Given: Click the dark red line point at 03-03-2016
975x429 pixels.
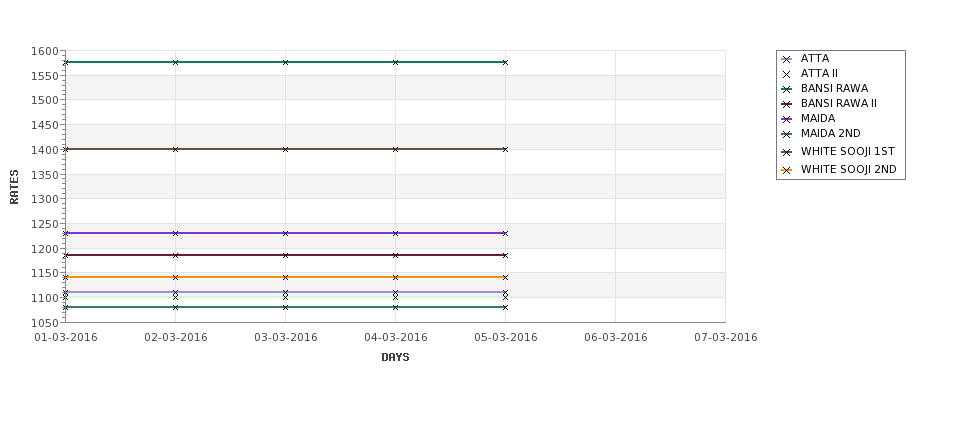Looking at the screenshot, I should [285, 255].
